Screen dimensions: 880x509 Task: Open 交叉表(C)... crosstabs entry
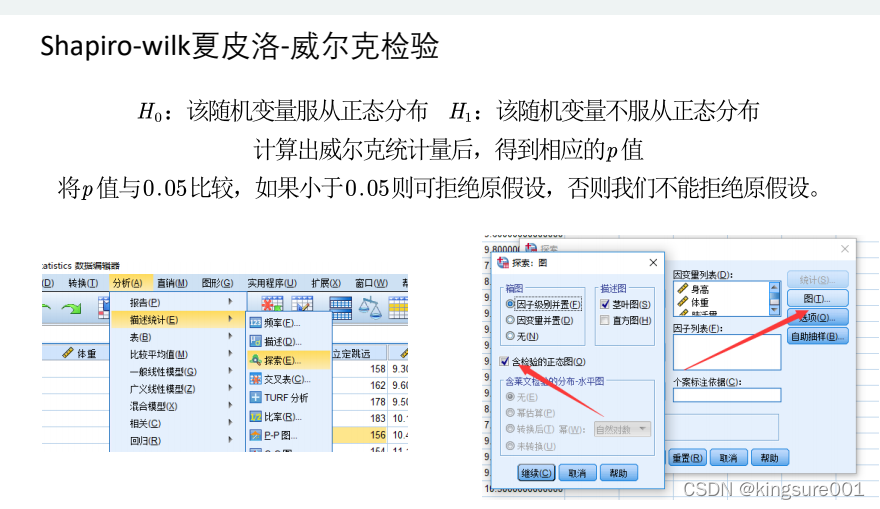[288, 379]
